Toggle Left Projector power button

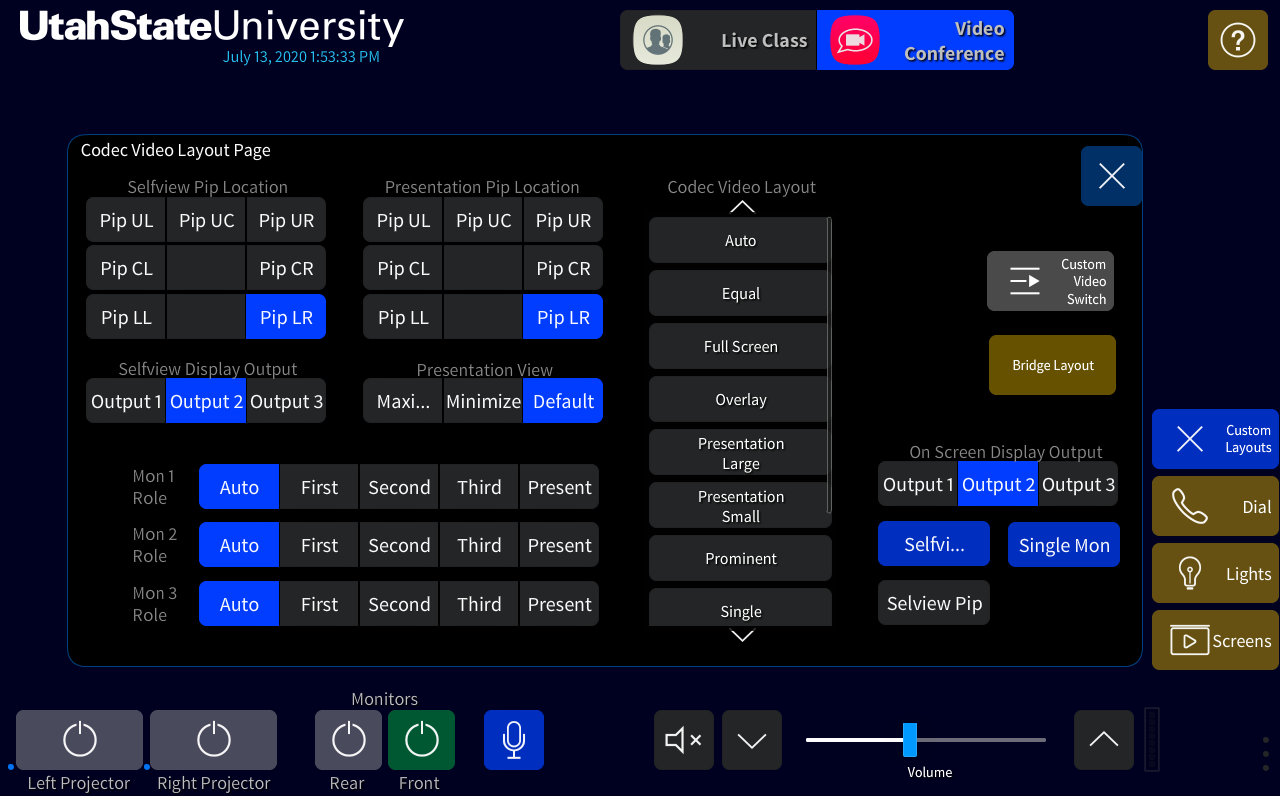(80, 740)
